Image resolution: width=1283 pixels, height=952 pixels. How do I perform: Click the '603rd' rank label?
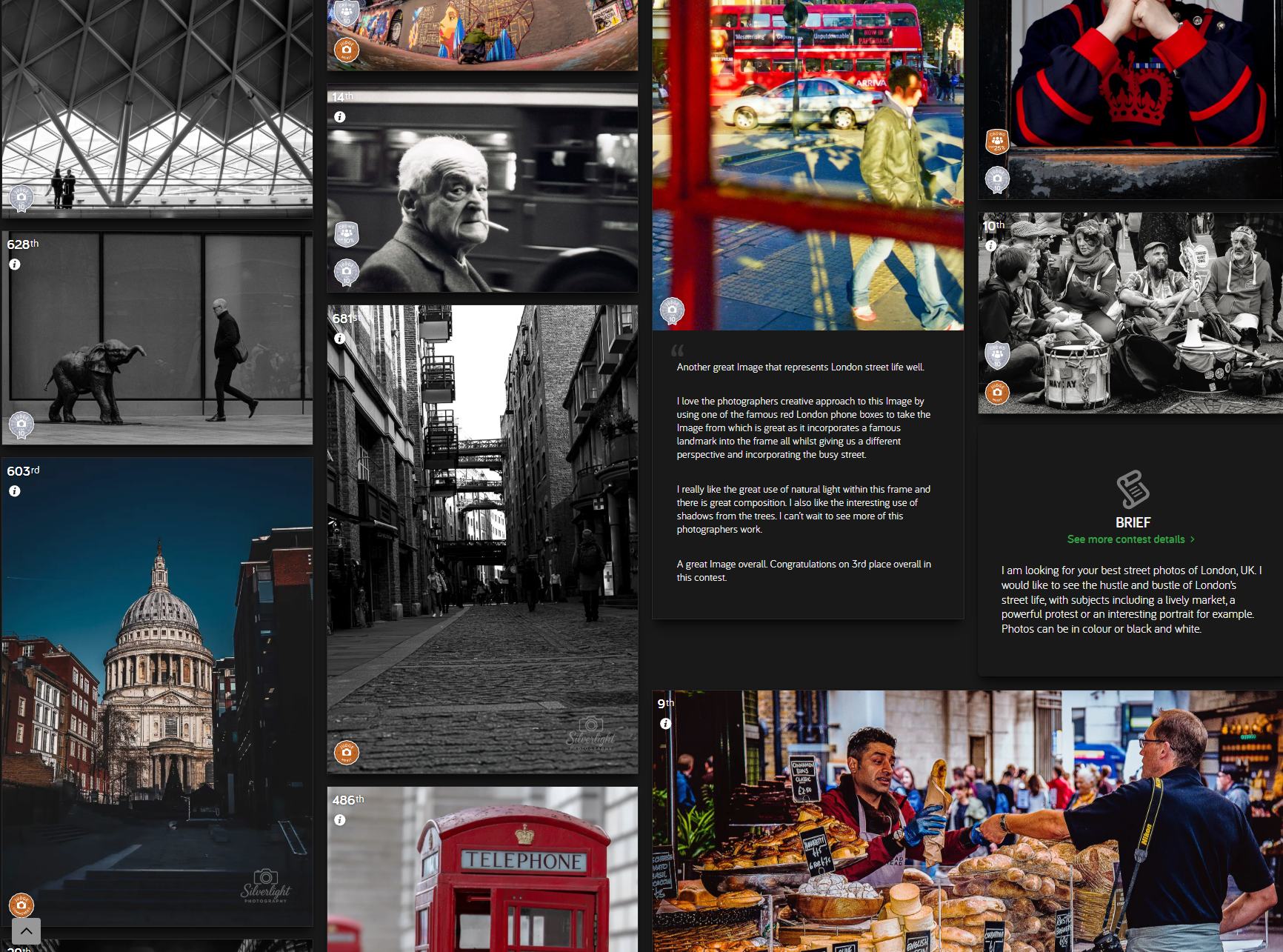23,471
